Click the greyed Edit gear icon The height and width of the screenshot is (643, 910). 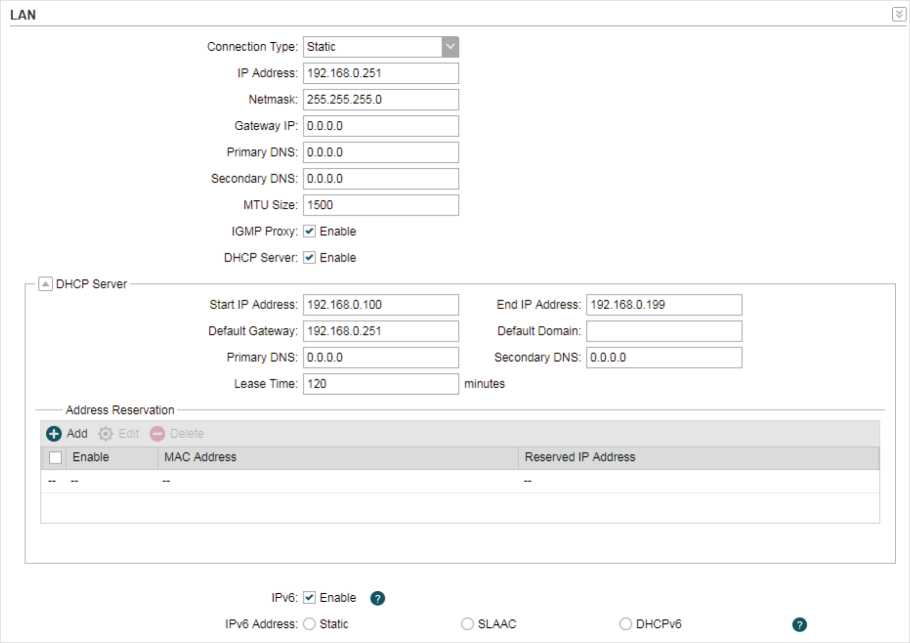106,434
